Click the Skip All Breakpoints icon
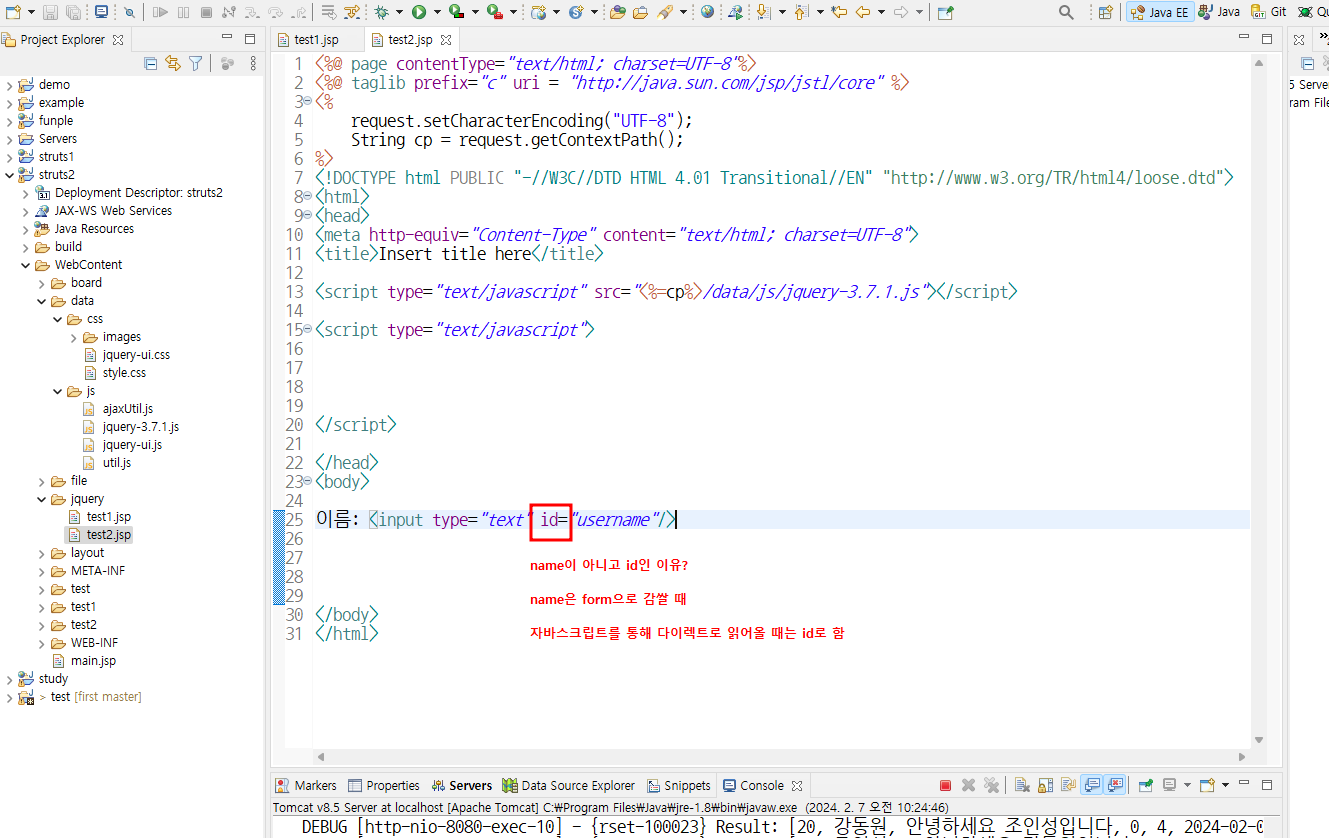Screen dimensions: 1329x838 point(129,12)
